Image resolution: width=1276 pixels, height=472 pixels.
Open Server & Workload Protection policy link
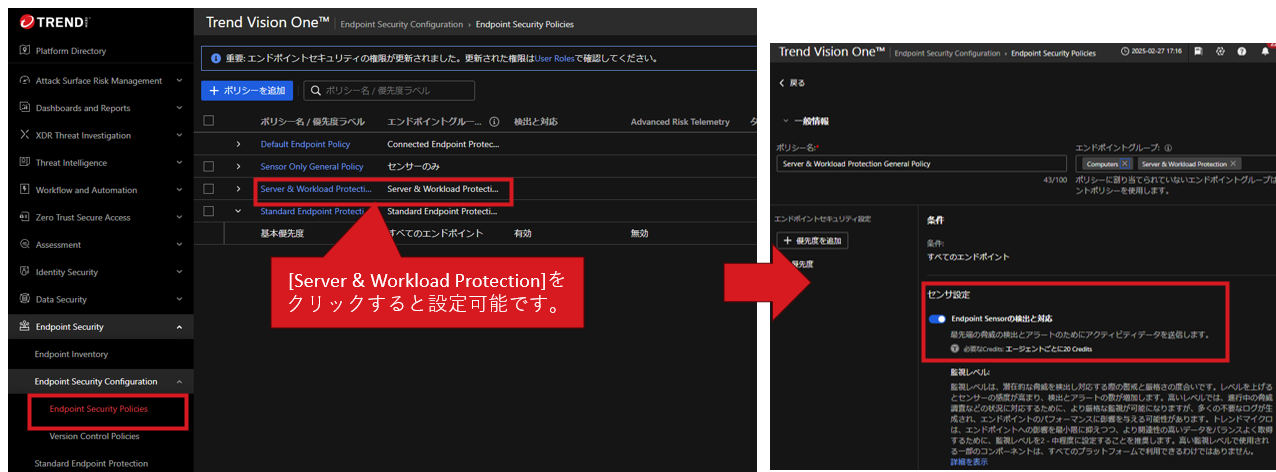(x=315, y=188)
